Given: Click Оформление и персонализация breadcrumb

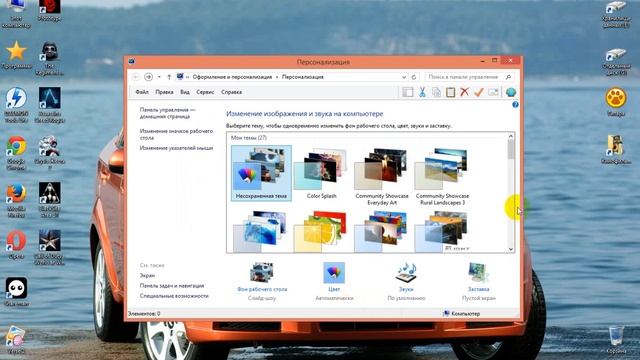Looking at the screenshot, I should pyautogui.click(x=232, y=77).
